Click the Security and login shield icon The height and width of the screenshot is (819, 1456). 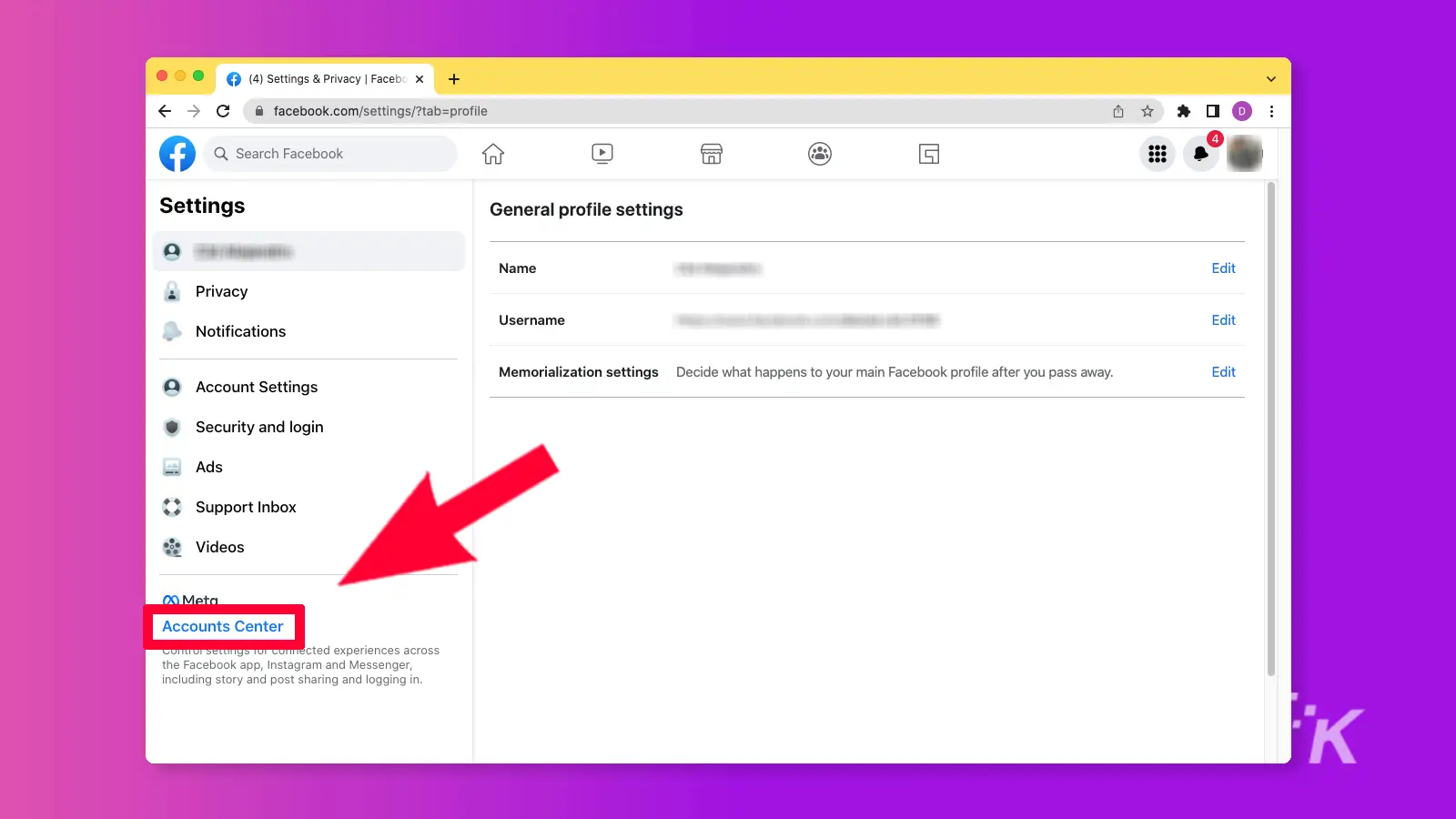(x=172, y=427)
